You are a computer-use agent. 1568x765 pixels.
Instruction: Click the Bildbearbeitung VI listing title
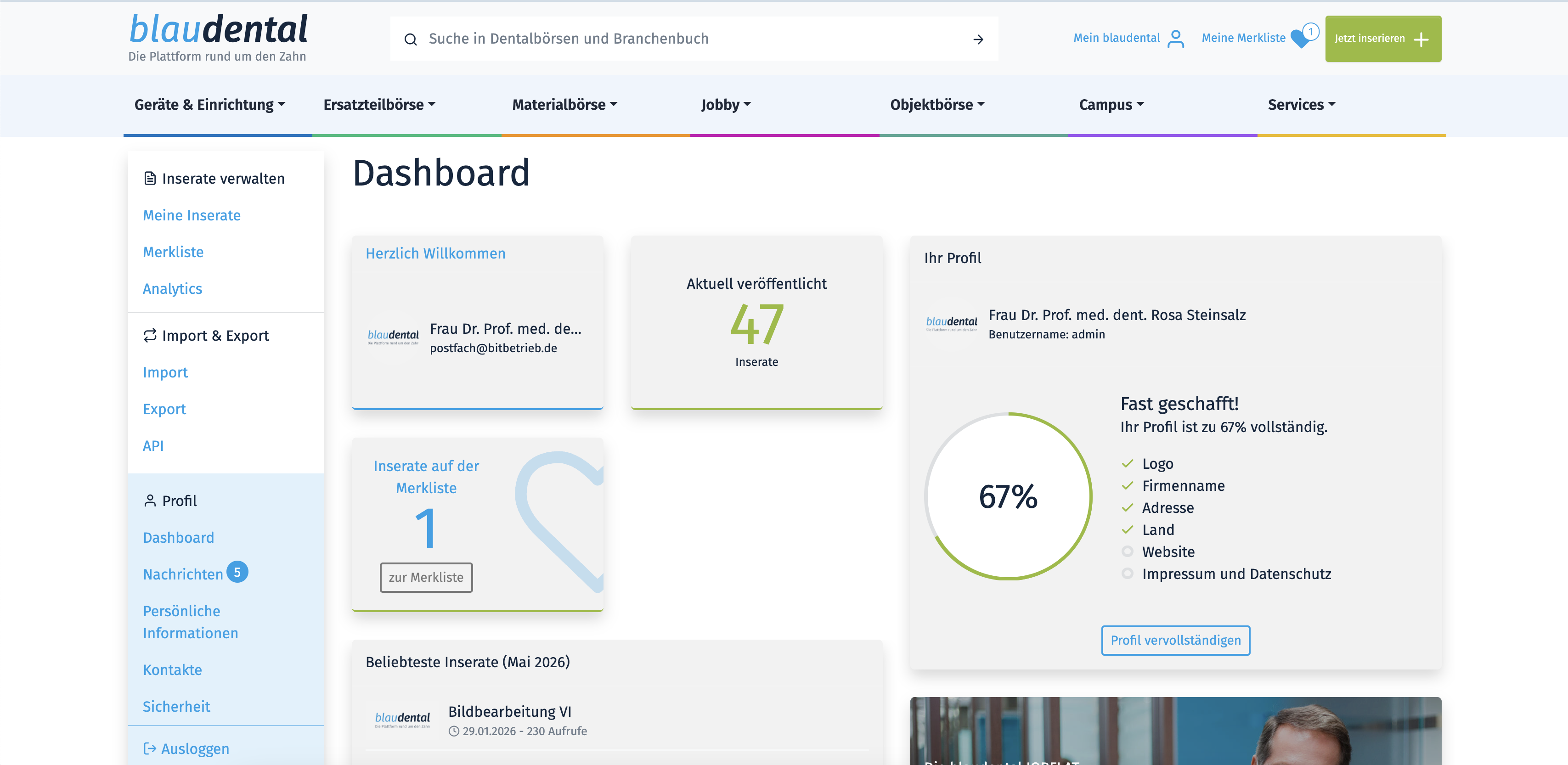509,711
